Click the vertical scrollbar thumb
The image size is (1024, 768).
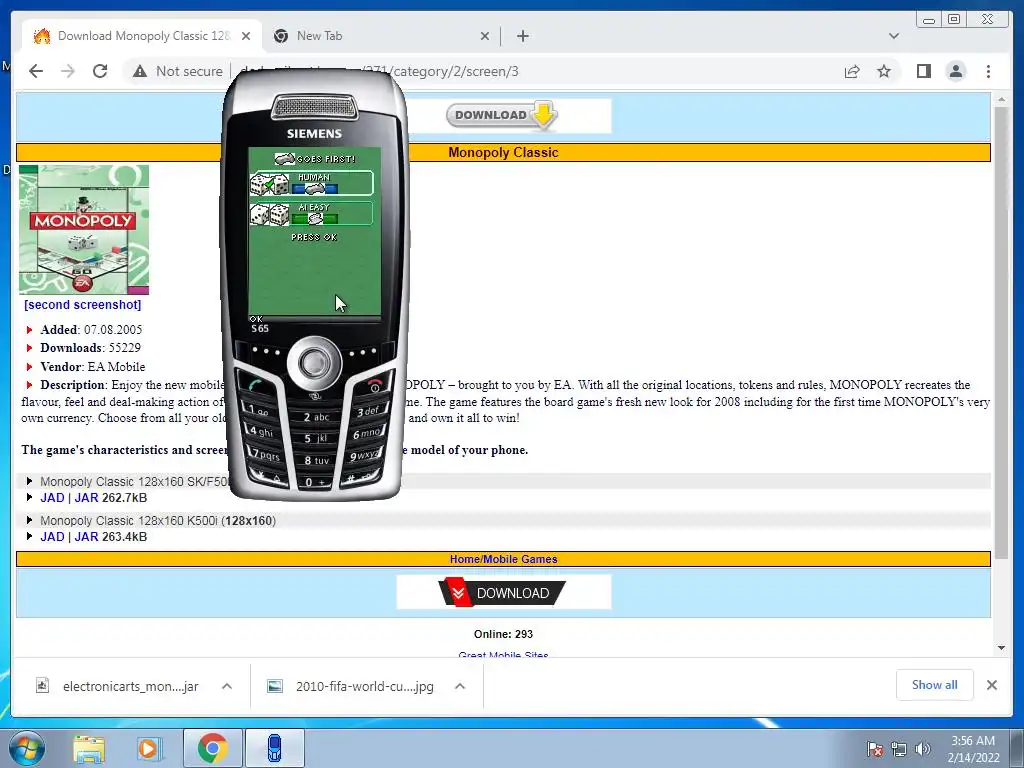tap(1001, 333)
